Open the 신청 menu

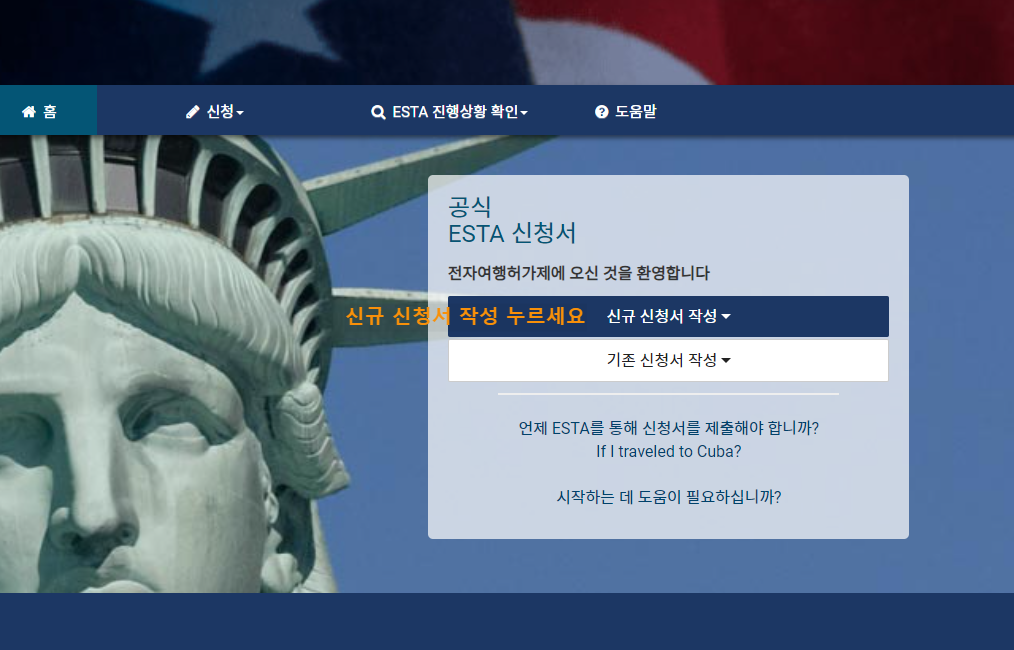tap(215, 112)
